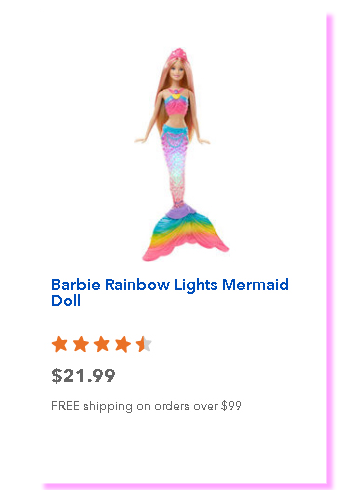Click the half-filled fifth rating star
362x490 pixels.
click(x=144, y=344)
